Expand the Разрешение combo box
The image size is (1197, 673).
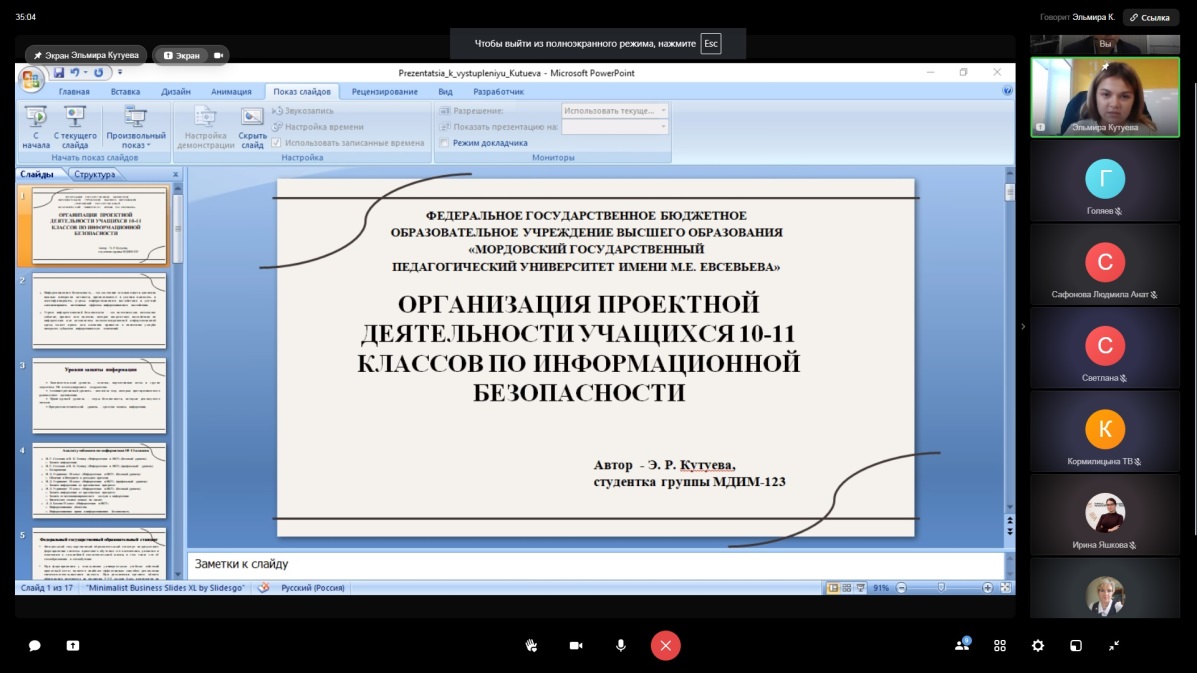662,111
